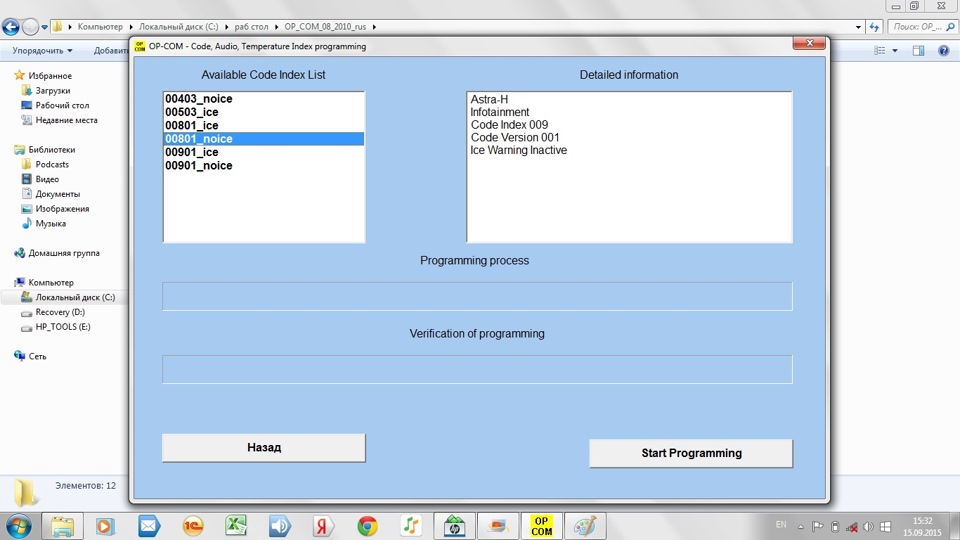Click the Programming process progress bar
The image size is (960, 540).
[477, 296]
